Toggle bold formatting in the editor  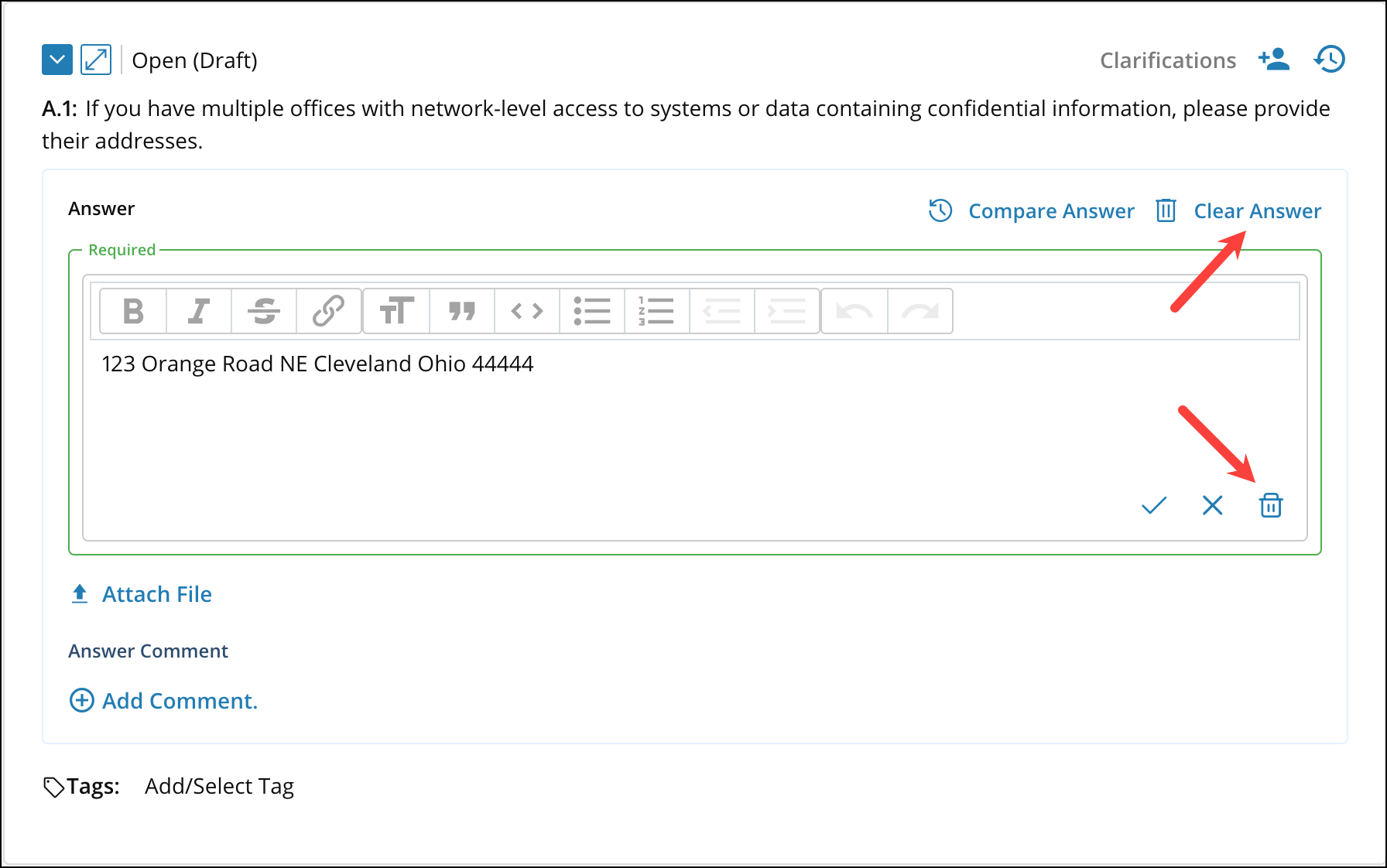point(133,311)
